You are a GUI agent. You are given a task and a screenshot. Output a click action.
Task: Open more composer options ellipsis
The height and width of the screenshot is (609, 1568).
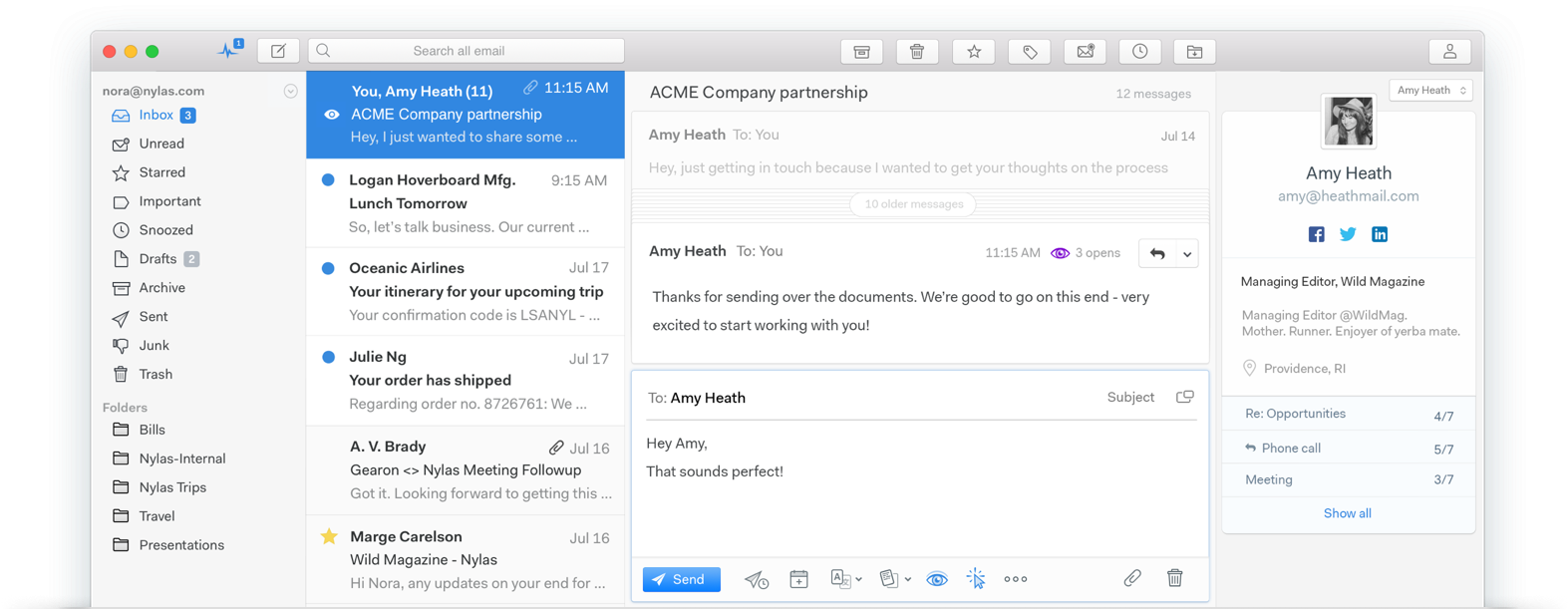click(x=1016, y=579)
